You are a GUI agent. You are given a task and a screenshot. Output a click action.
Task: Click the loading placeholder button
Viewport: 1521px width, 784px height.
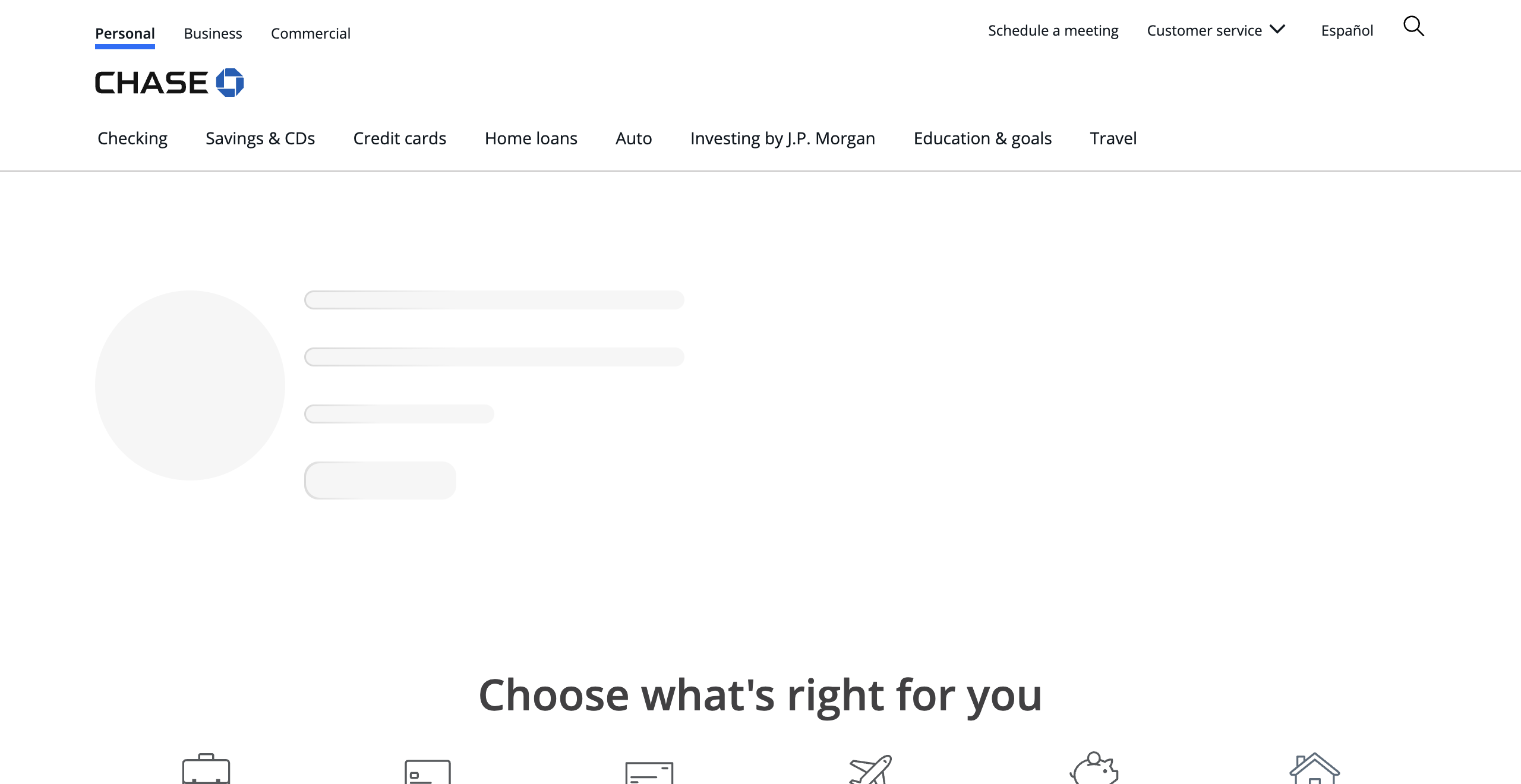point(380,480)
